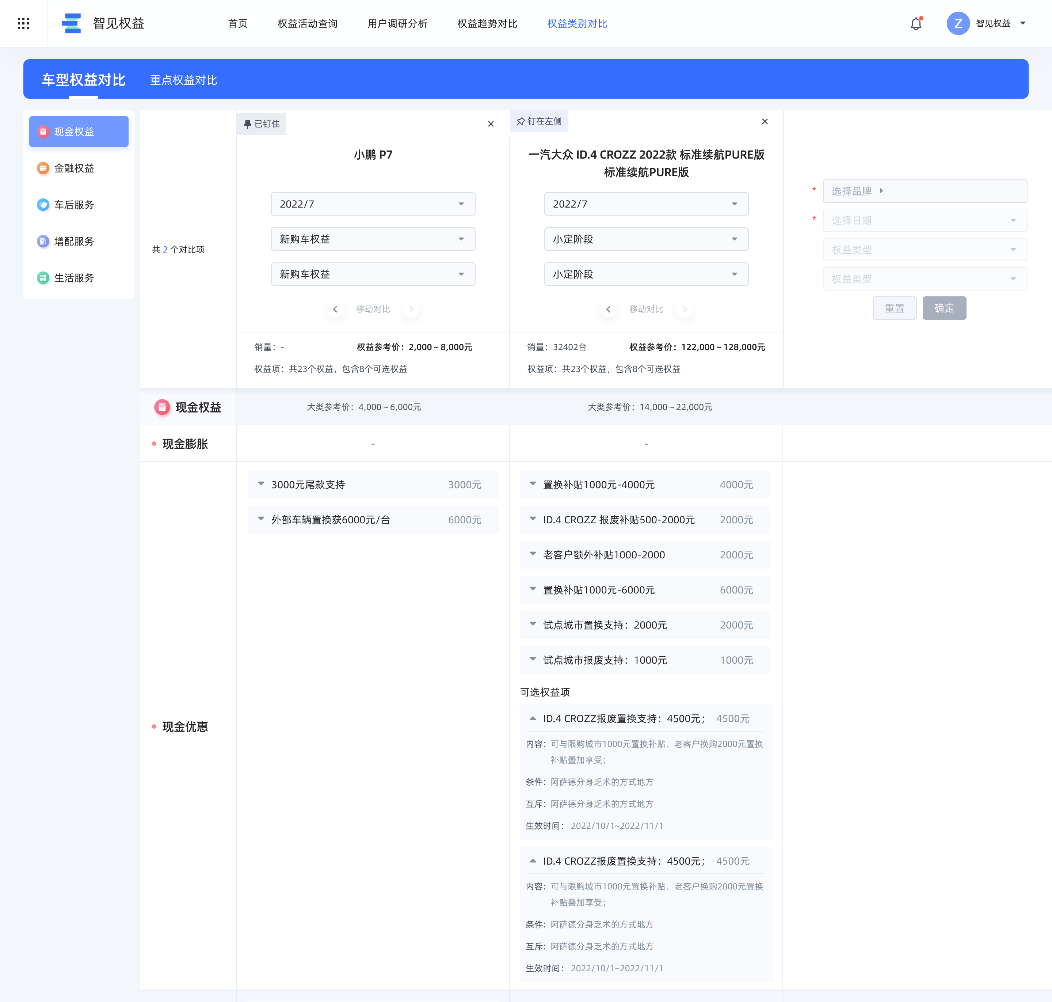
Task: Open 权益趋势对比 menu
Action: (x=487, y=23)
